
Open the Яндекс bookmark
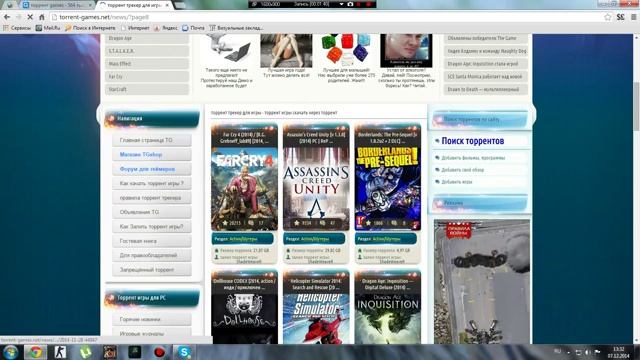166,28
